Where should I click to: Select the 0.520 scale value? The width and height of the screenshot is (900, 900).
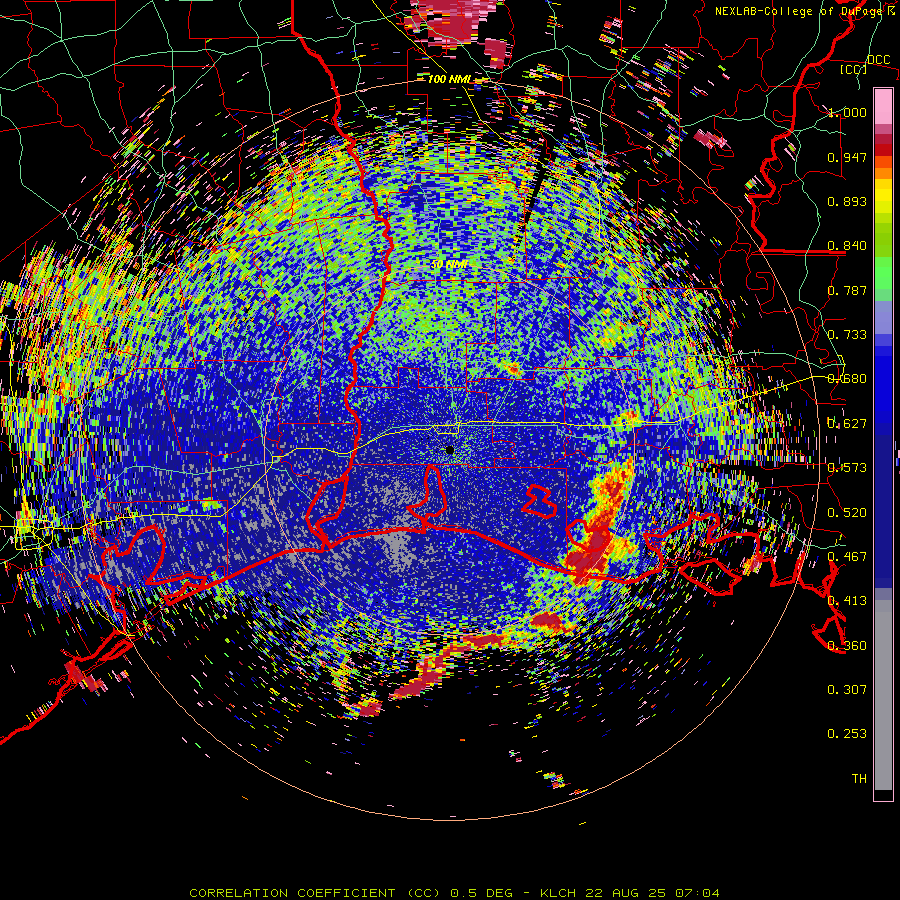click(847, 513)
